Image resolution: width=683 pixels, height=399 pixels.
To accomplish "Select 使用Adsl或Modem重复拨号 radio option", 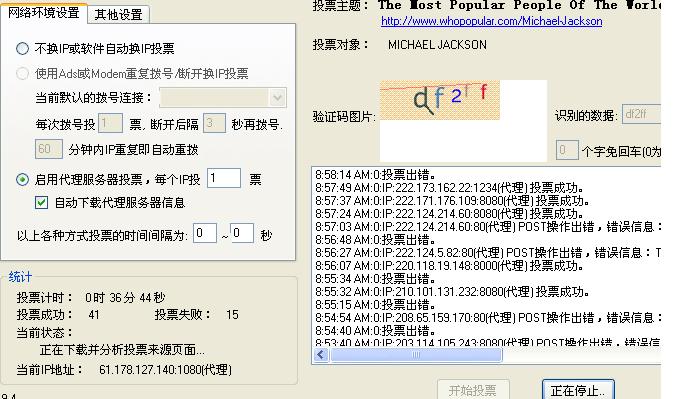I will pyautogui.click(x=23, y=74).
